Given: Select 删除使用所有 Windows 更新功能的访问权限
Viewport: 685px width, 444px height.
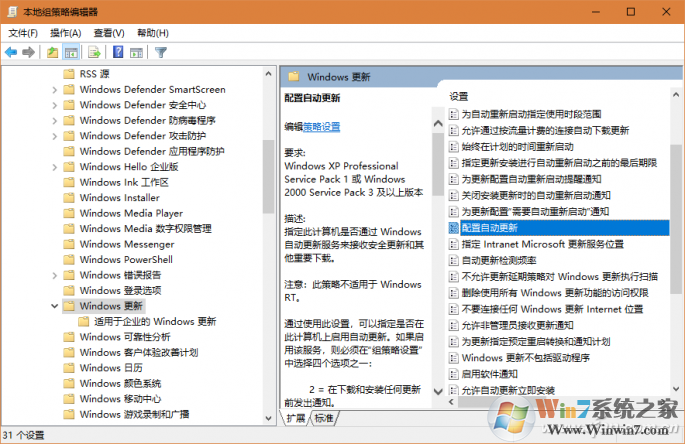Looking at the screenshot, I should pos(555,293).
